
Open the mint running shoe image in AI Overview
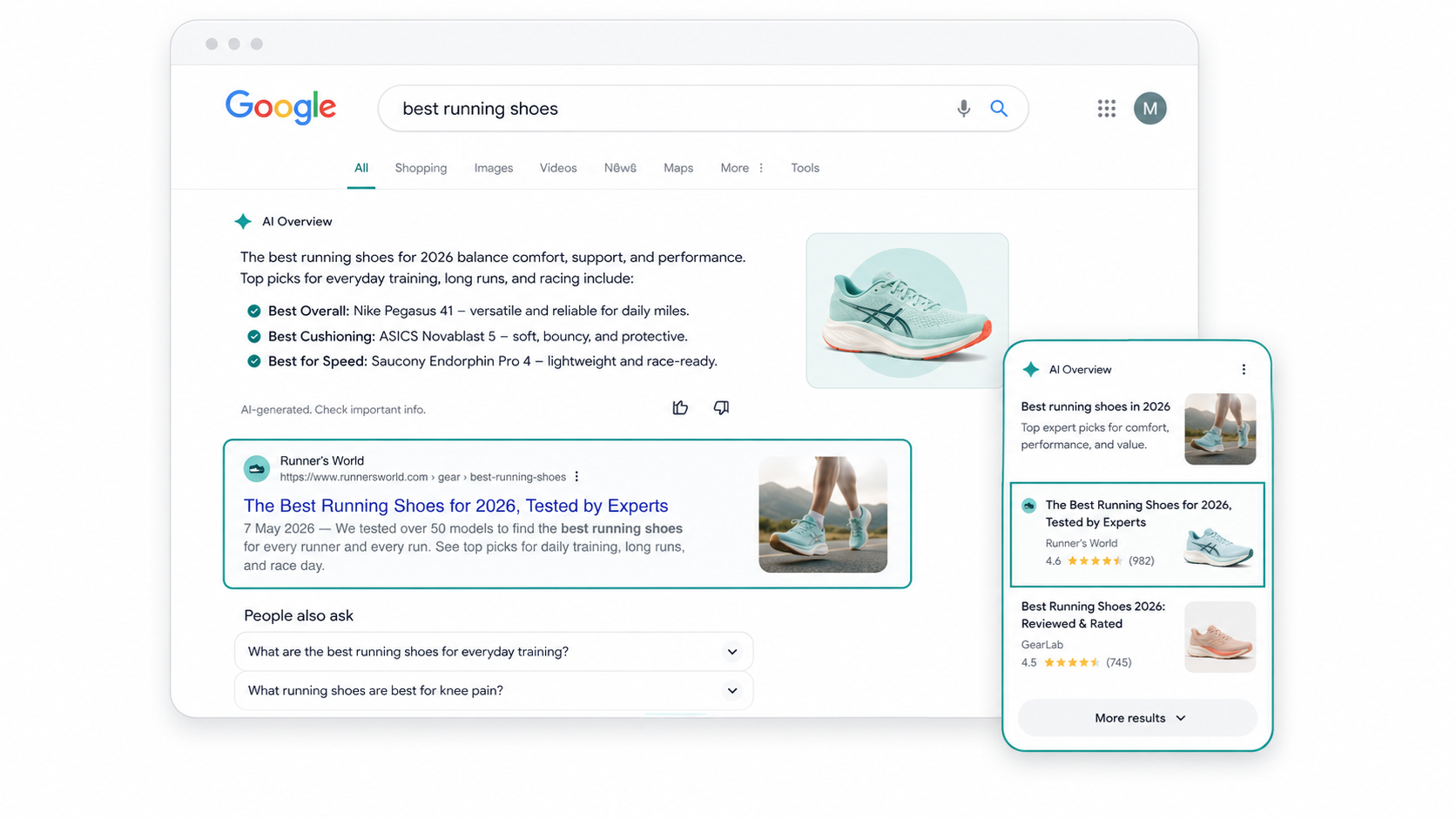coord(907,311)
